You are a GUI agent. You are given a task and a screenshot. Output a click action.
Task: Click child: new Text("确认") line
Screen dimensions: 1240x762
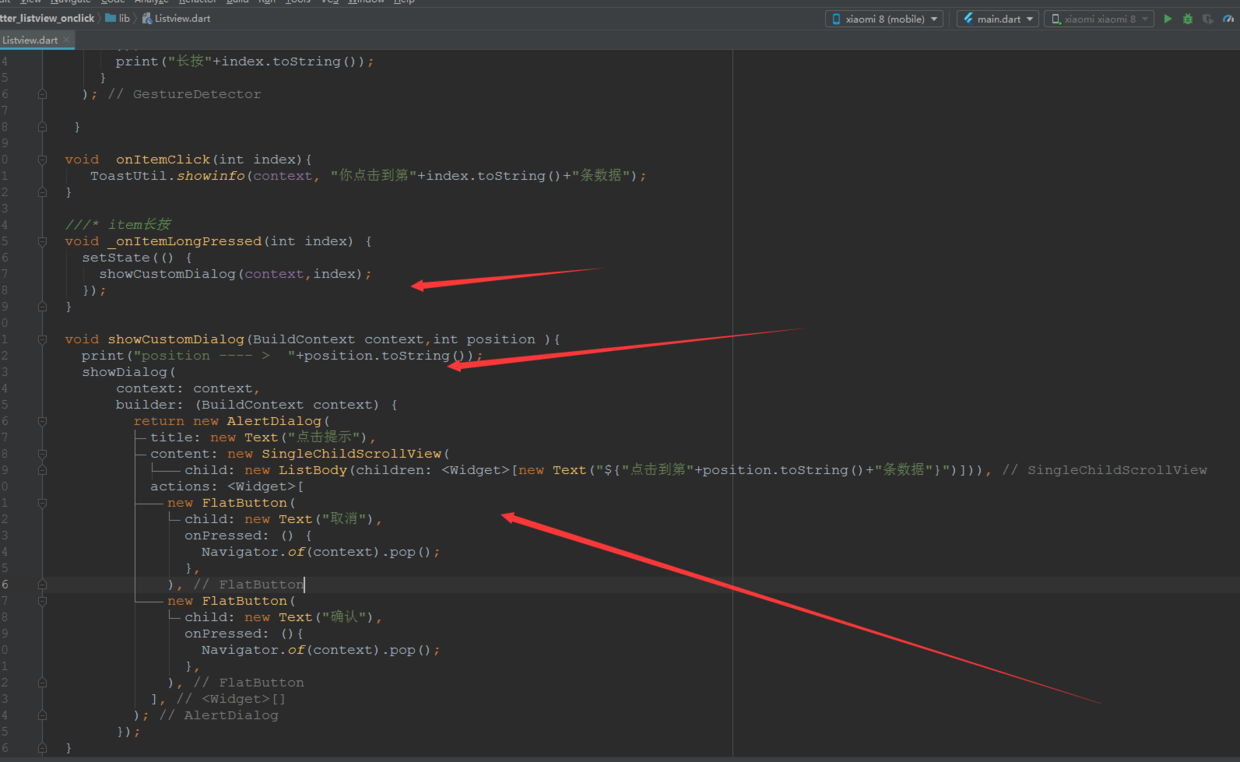click(x=283, y=617)
